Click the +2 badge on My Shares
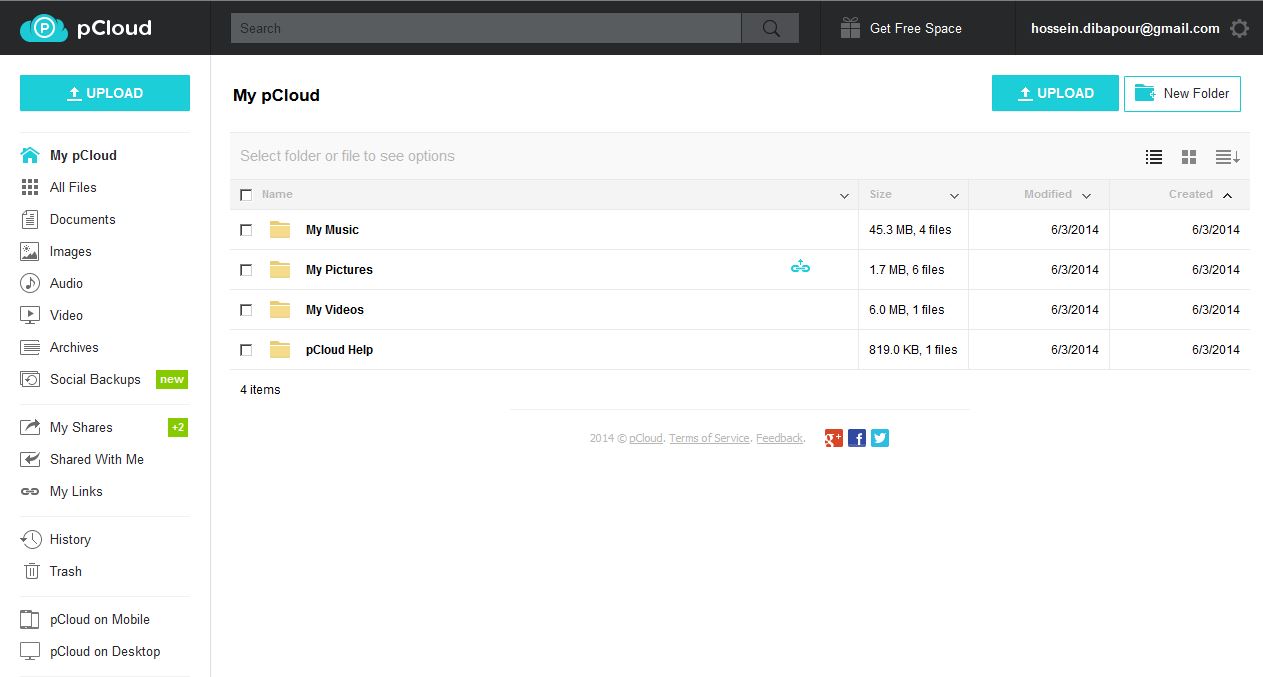Viewport: 1263px width, 677px height. tap(178, 427)
